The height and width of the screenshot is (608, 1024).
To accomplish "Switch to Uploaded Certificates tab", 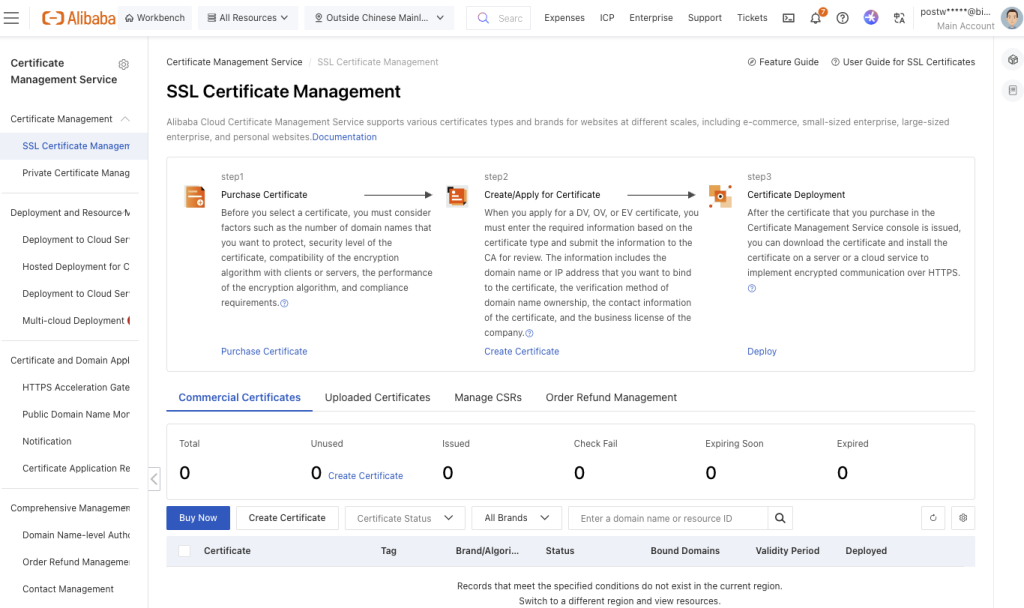I will point(377,397).
